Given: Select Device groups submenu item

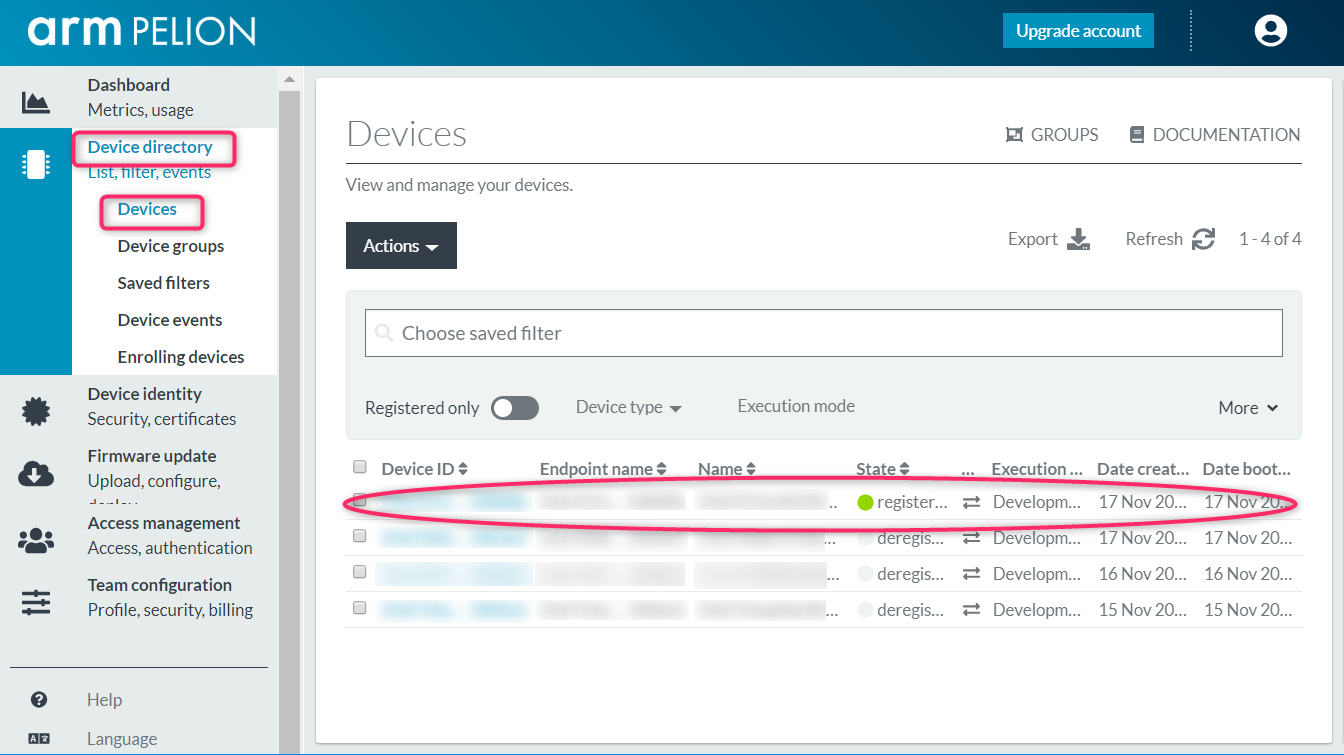Looking at the screenshot, I should pyautogui.click(x=171, y=246).
